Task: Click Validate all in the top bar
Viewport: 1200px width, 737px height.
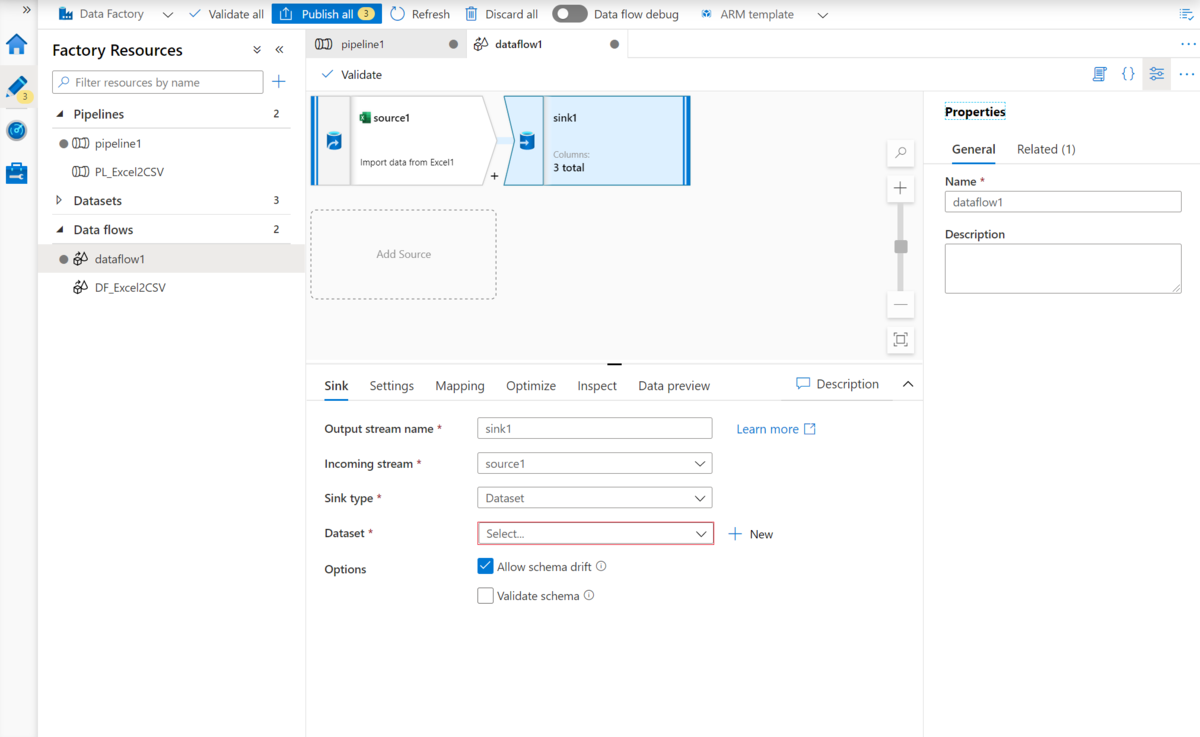Action: [x=226, y=14]
